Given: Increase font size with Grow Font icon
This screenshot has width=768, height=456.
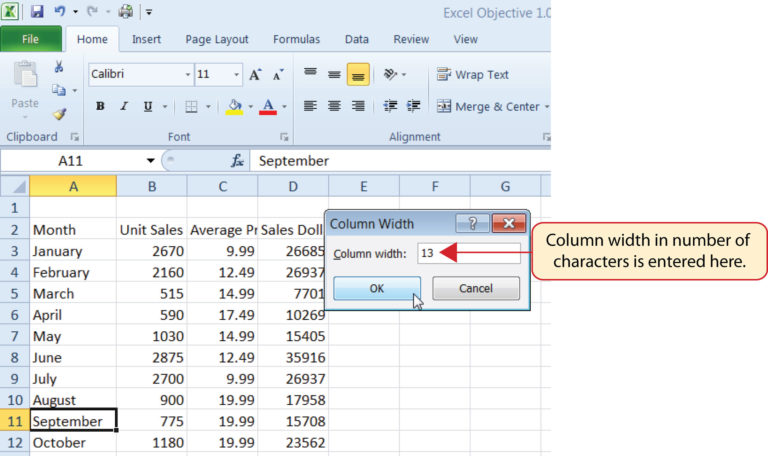Looking at the screenshot, I should (256, 75).
